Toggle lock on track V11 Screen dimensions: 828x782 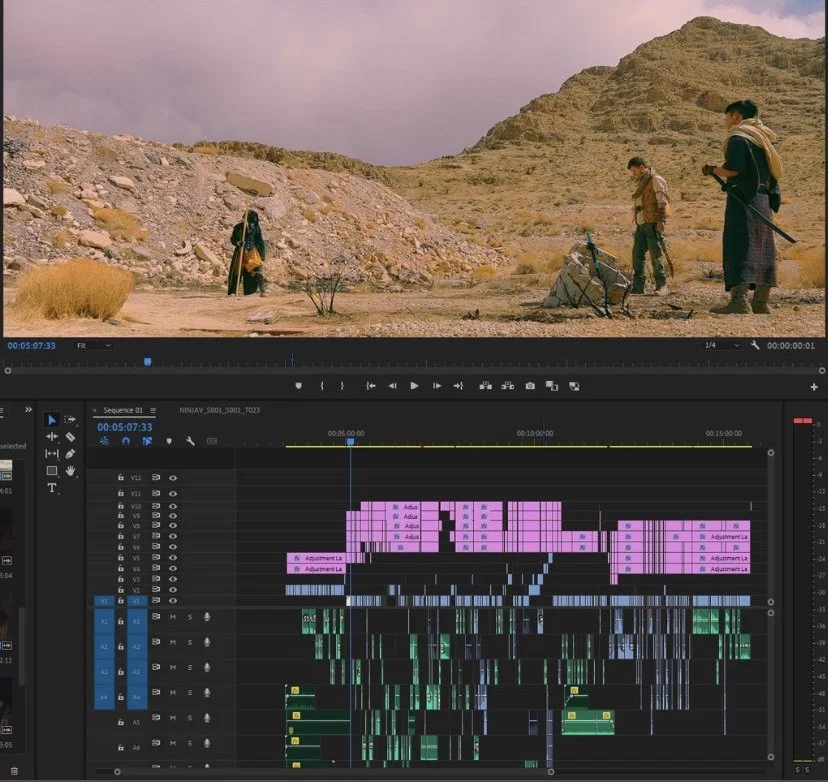pyautogui.click(x=121, y=493)
